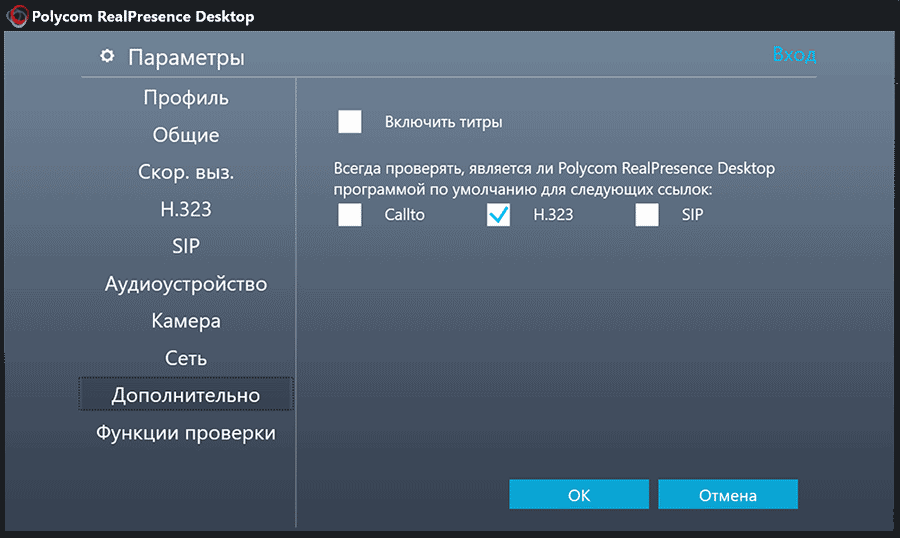This screenshot has width=900, height=538.
Task: Click the Polycom RealPresence Desktop window title
Action: pyautogui.click(x=143, y=17)
